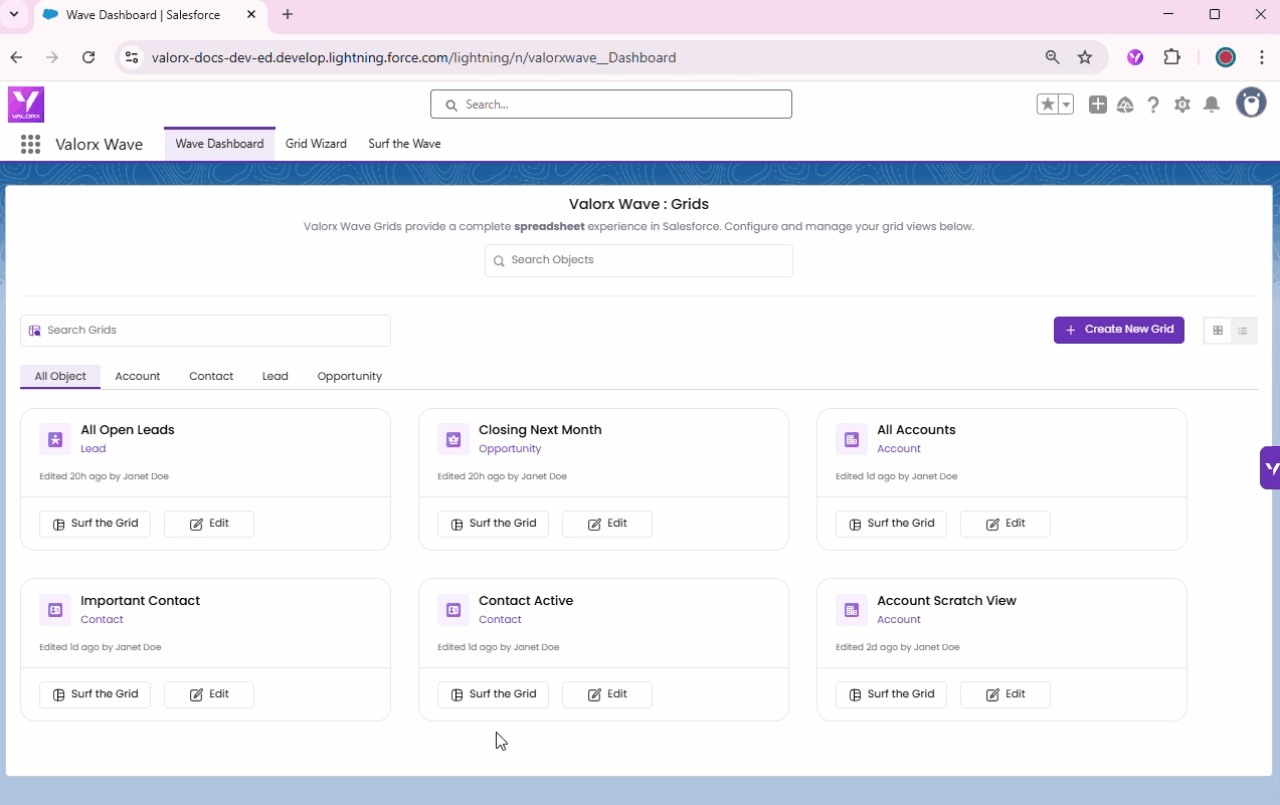Filter grids by Lead tab
Viewport: 1280px width, 805px height.
click(275, 377)
